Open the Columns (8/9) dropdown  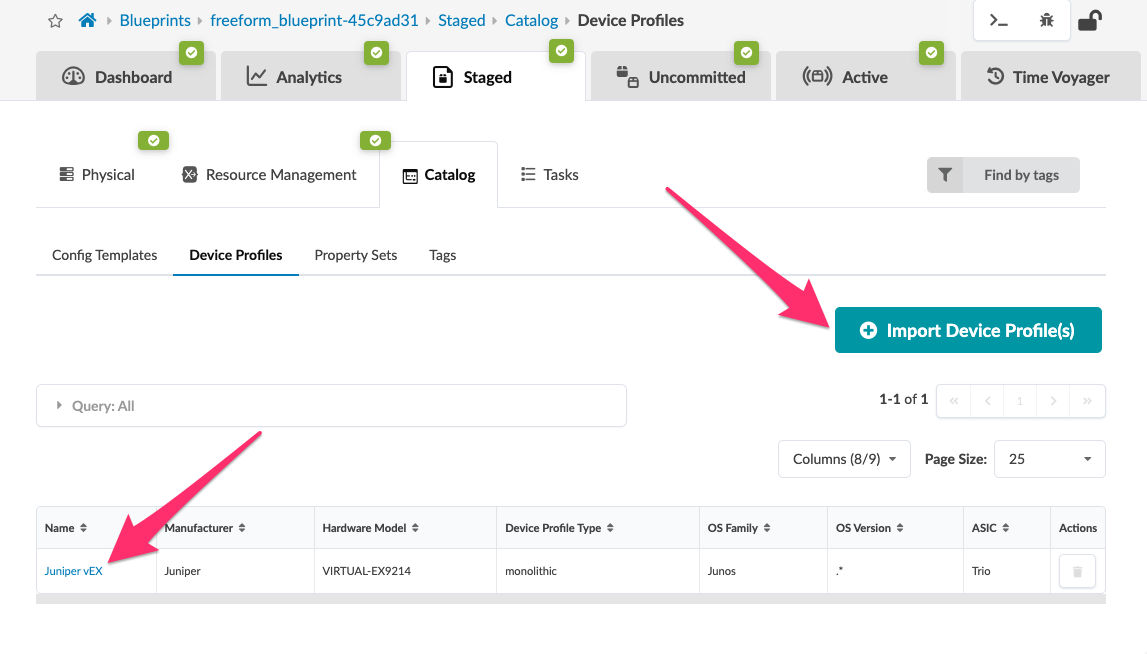[844, 459]
